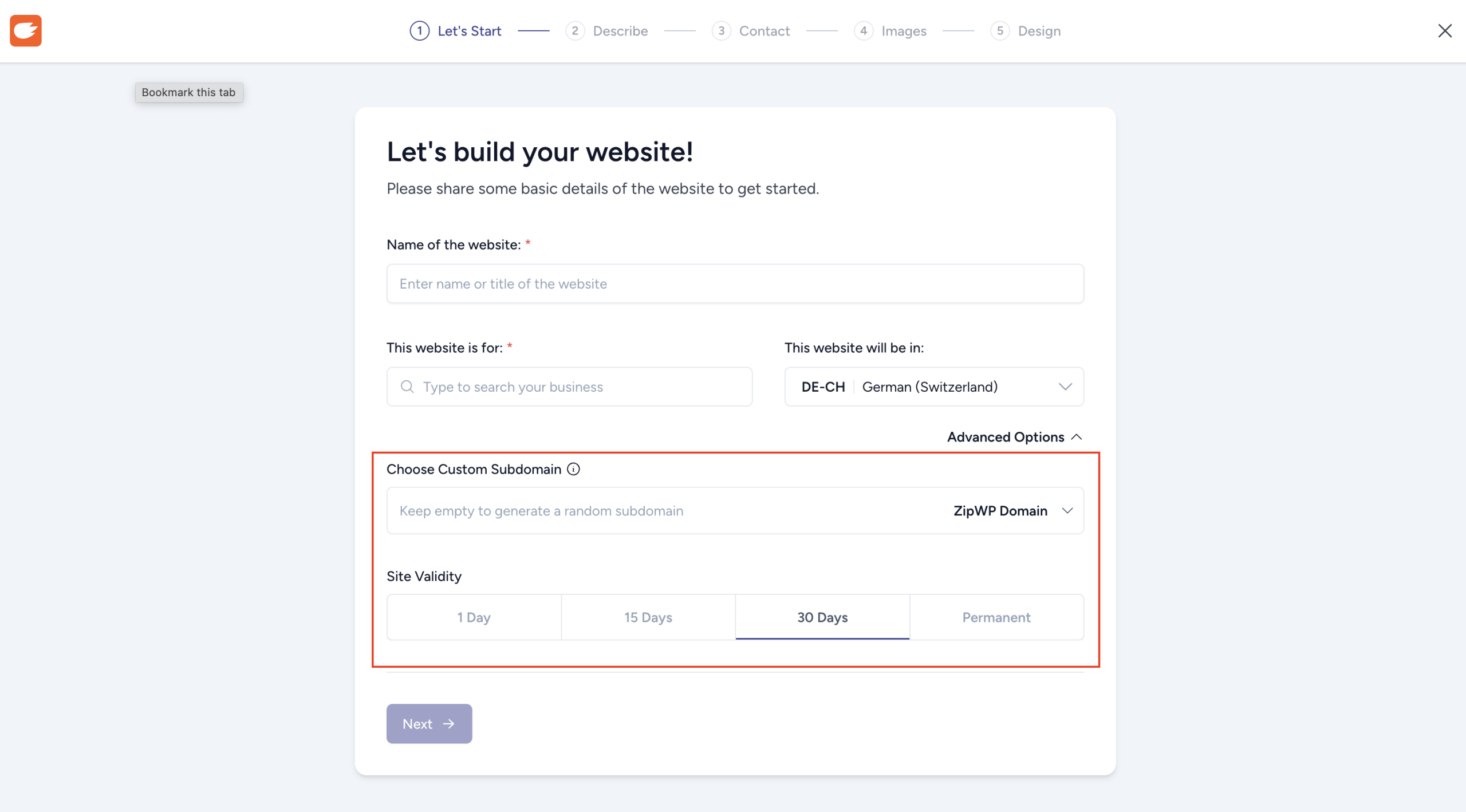Select 1 Day site validity

[x=474, y=617]
